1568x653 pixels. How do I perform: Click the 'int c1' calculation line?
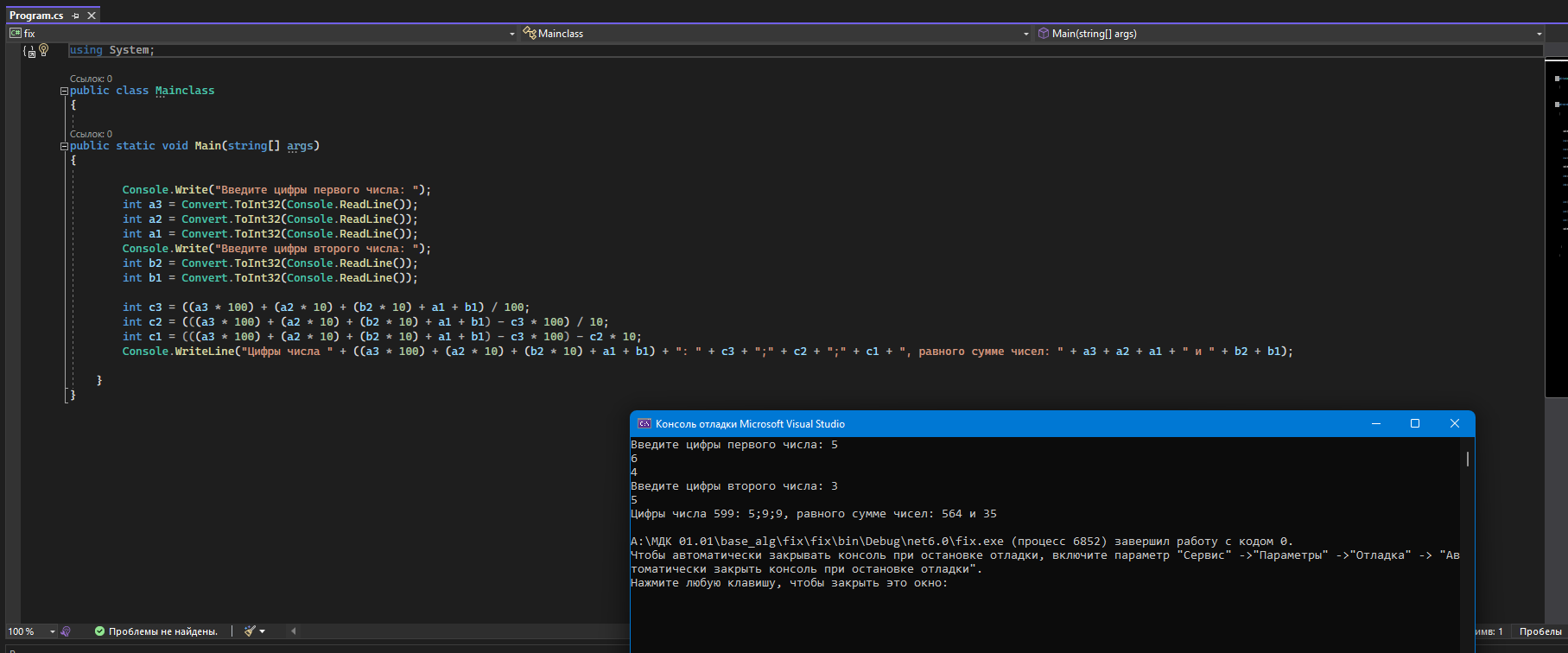tap(383, 337)
